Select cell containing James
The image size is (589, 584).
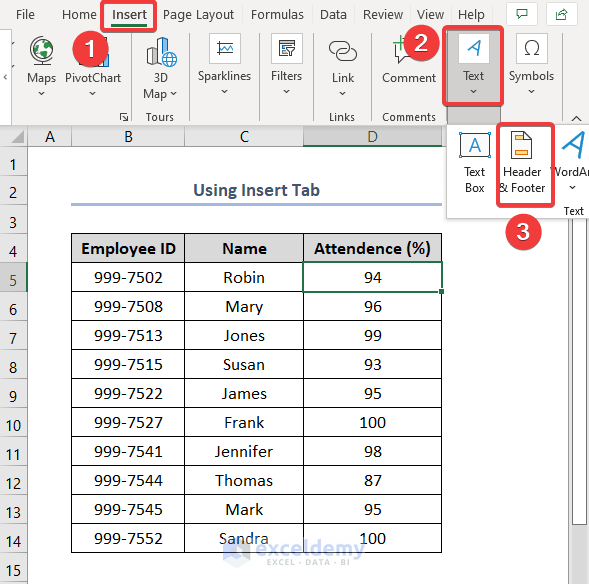point(244,393)
